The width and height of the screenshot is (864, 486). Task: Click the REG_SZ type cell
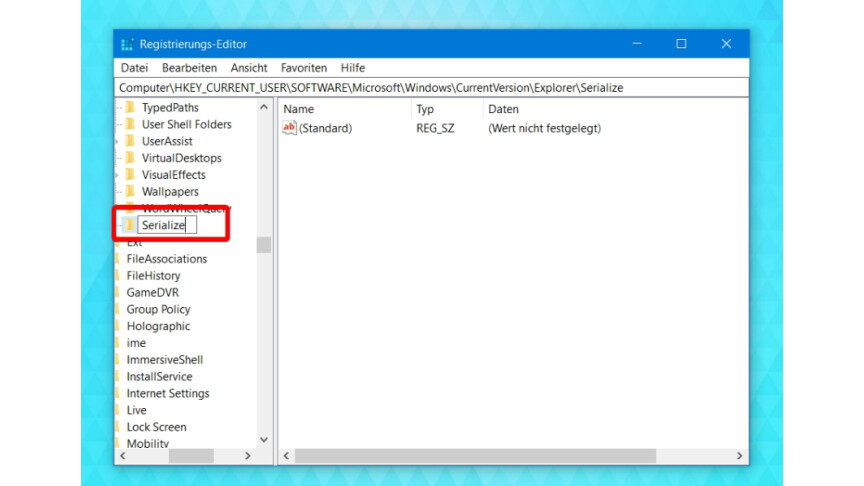point(435,128)
